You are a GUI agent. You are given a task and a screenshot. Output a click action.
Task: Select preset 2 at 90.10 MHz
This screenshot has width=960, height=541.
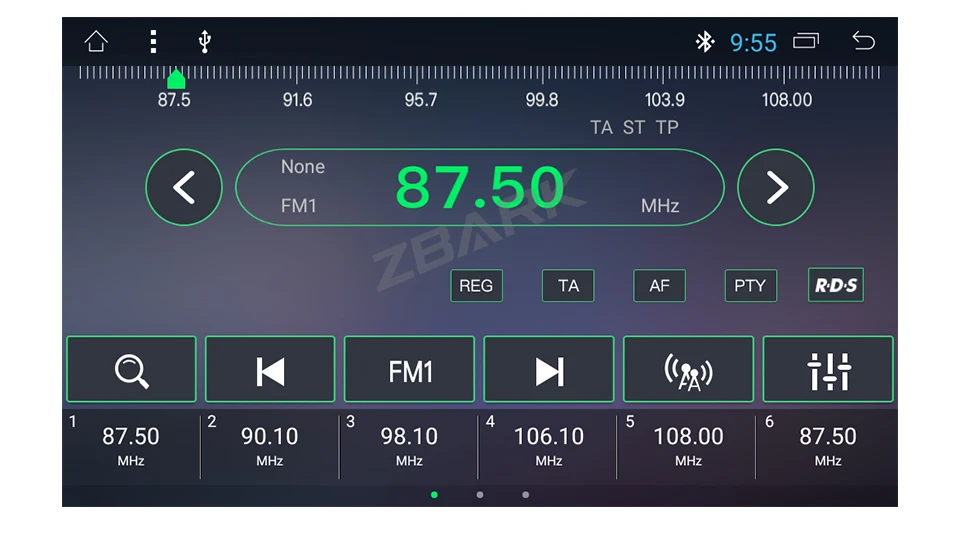click(269, 447)
